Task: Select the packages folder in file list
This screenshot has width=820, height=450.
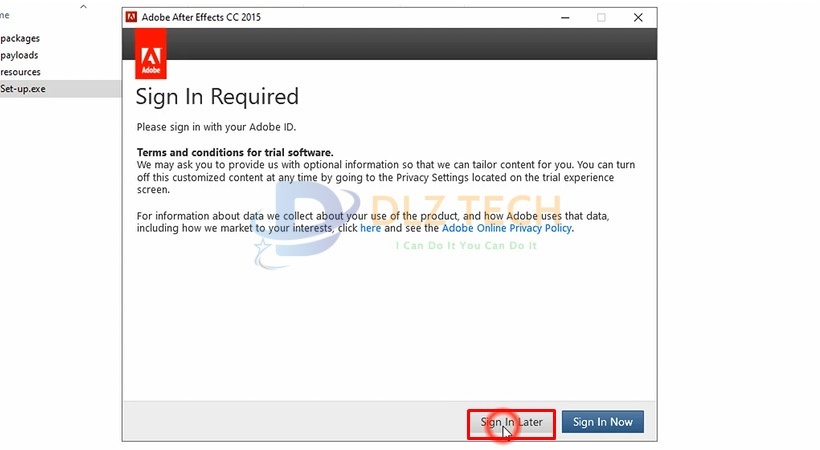Action: (x=20, y=38)
